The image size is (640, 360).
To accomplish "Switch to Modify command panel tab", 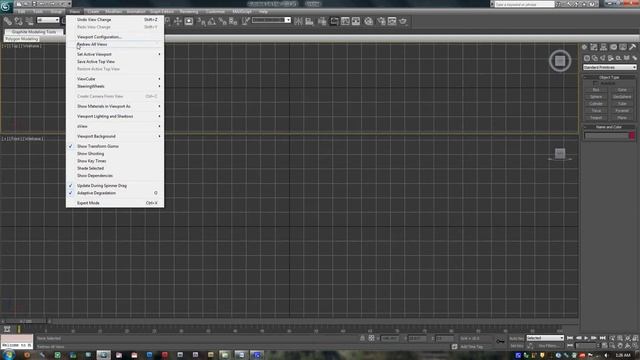I will tap(594, 47).
